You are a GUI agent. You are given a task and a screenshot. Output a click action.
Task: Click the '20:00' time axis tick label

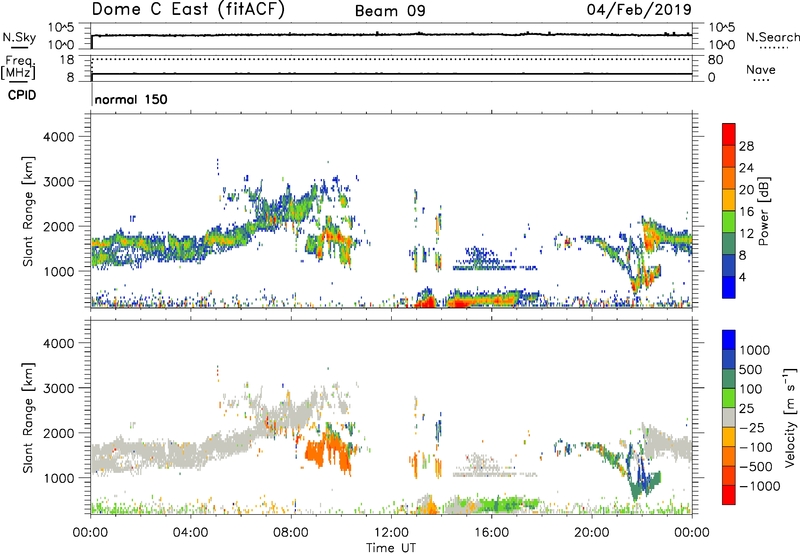click(591, 533)
